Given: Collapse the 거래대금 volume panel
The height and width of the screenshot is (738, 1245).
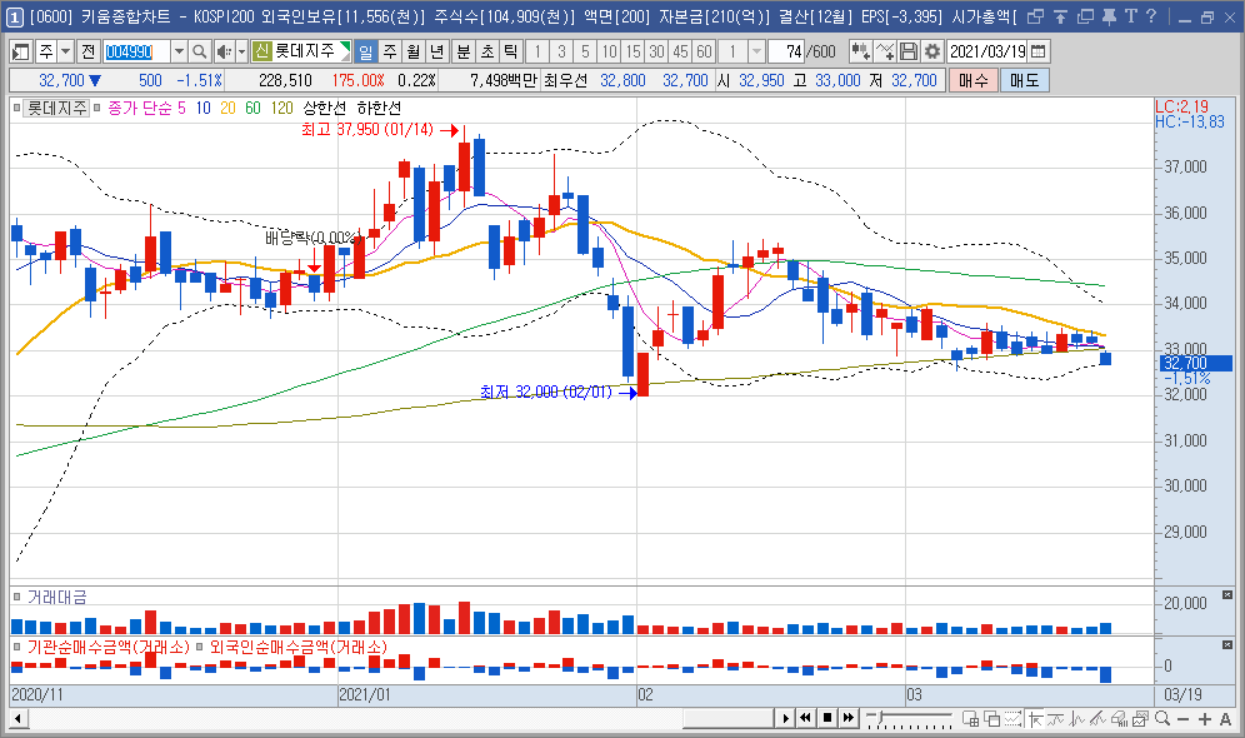Looking at the screenshot, I should [x=1227, y=596].
